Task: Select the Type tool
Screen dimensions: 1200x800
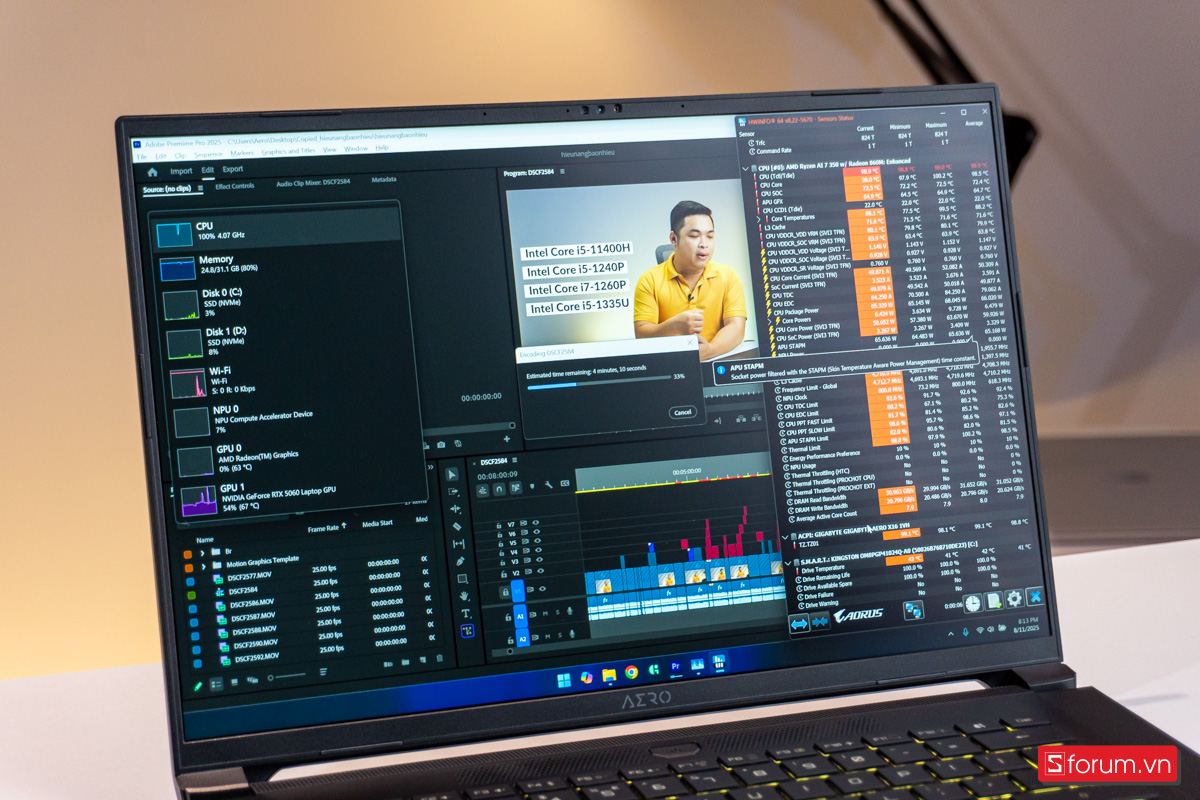Action: pyautogui.click(x=466, y=613)
